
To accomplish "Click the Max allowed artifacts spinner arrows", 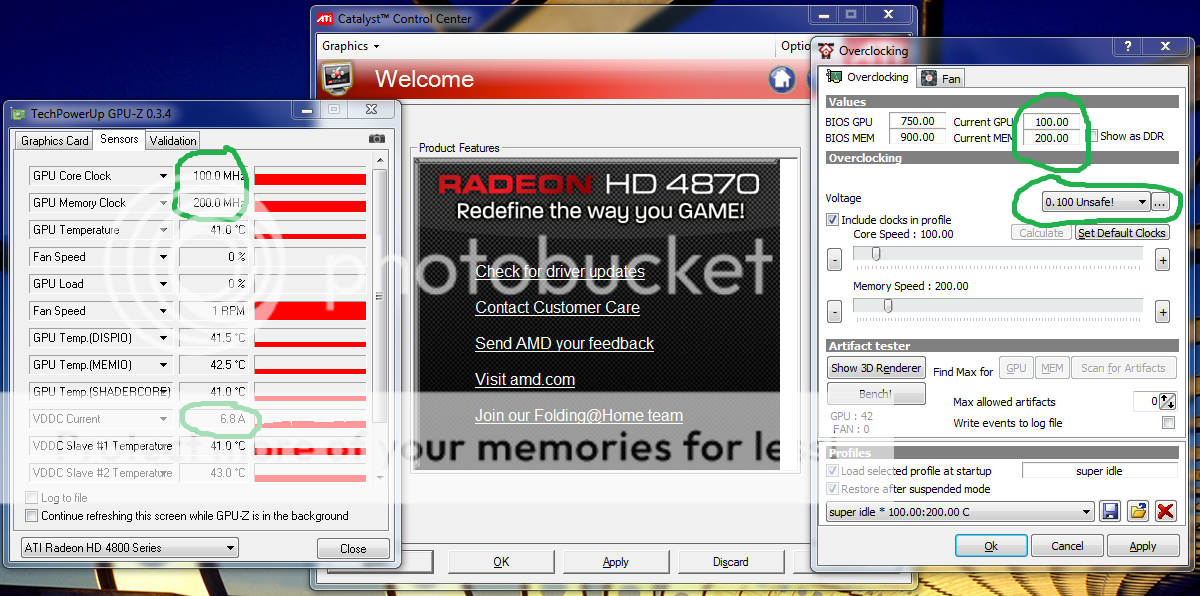I will coord(1167,401).
